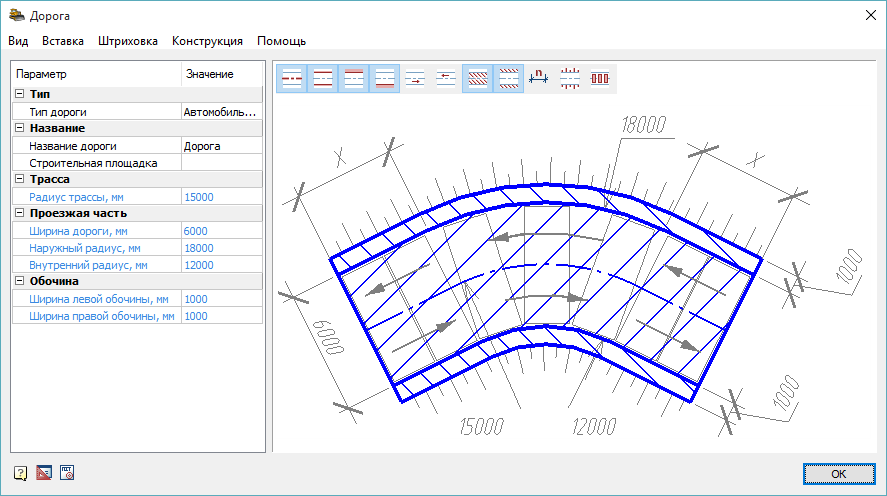
Task: Select the Строительная площадка parameter label
Action: coord(93,163)
